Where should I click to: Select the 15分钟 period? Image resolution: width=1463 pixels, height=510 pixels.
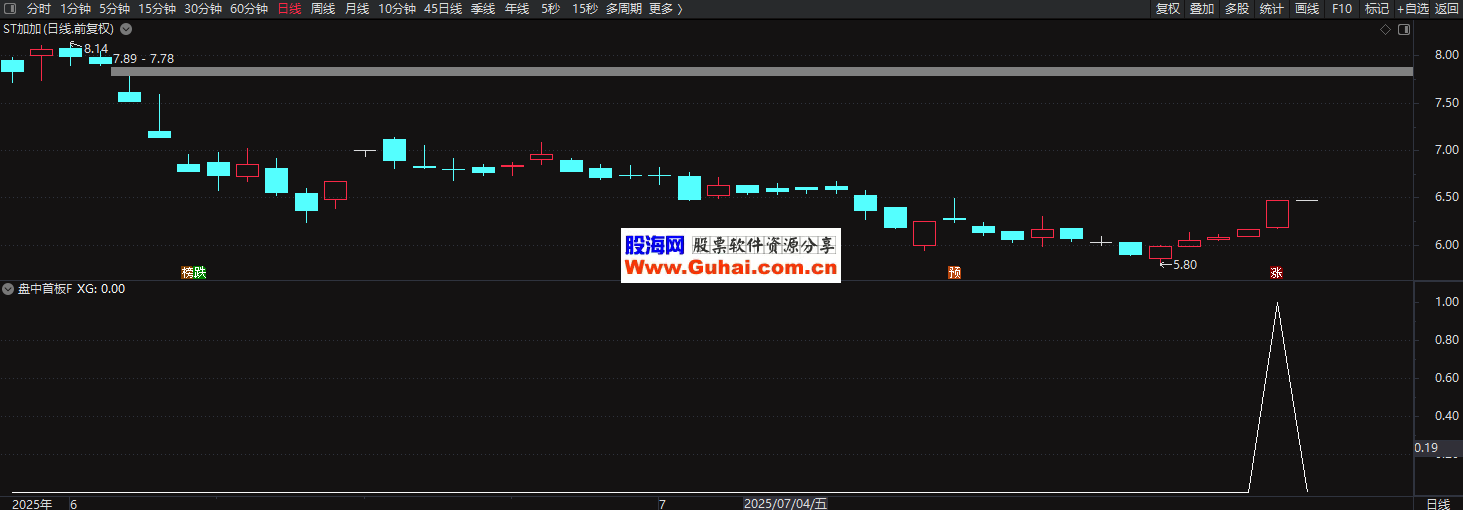pos(157,8)
